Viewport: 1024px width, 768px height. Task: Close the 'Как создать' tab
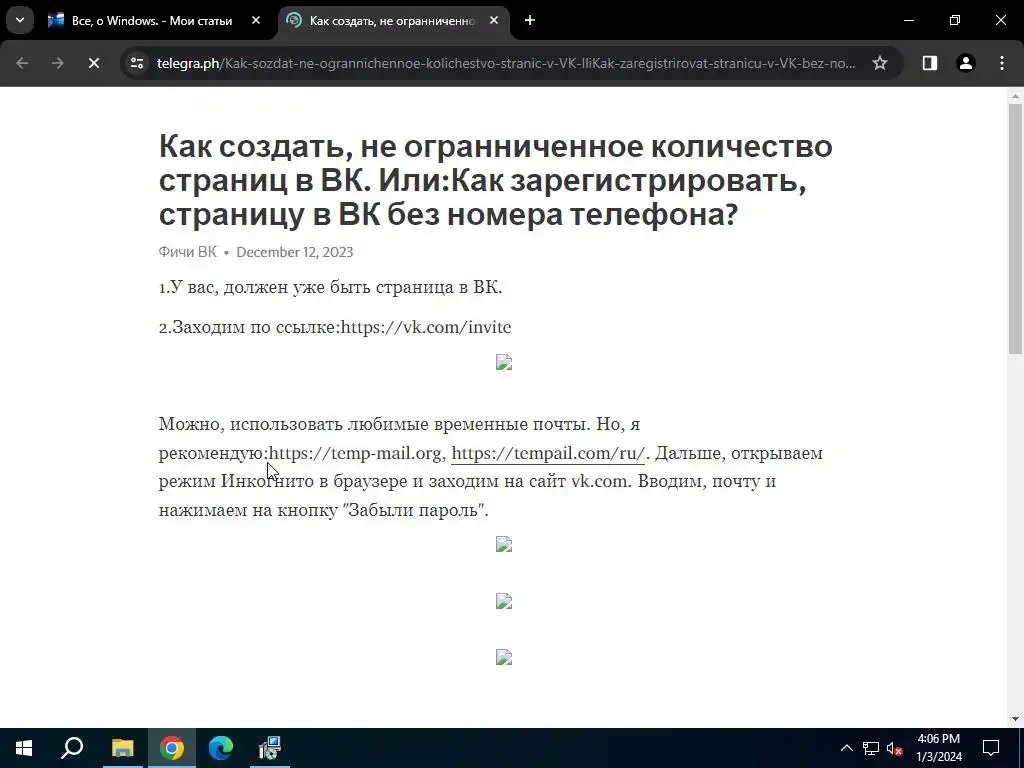click(x=494, y=21)
